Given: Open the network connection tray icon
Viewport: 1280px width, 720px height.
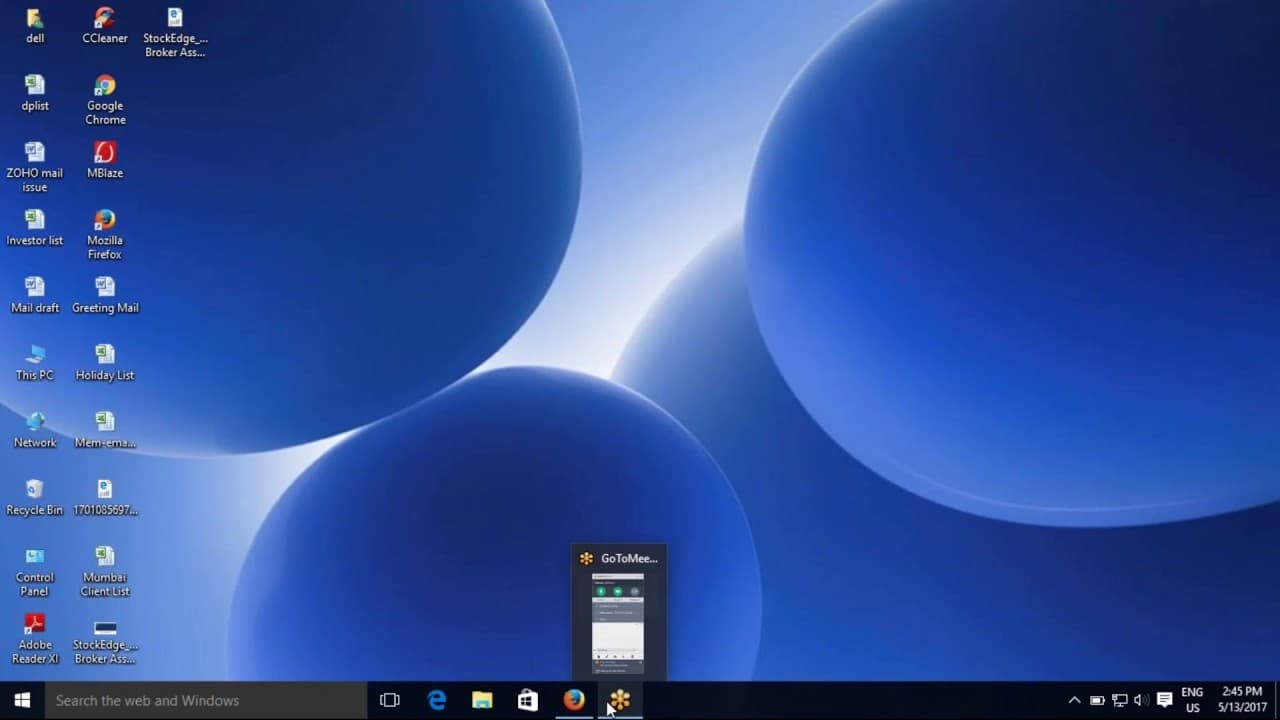Looking at the screenshot, I should [1120, 700].
